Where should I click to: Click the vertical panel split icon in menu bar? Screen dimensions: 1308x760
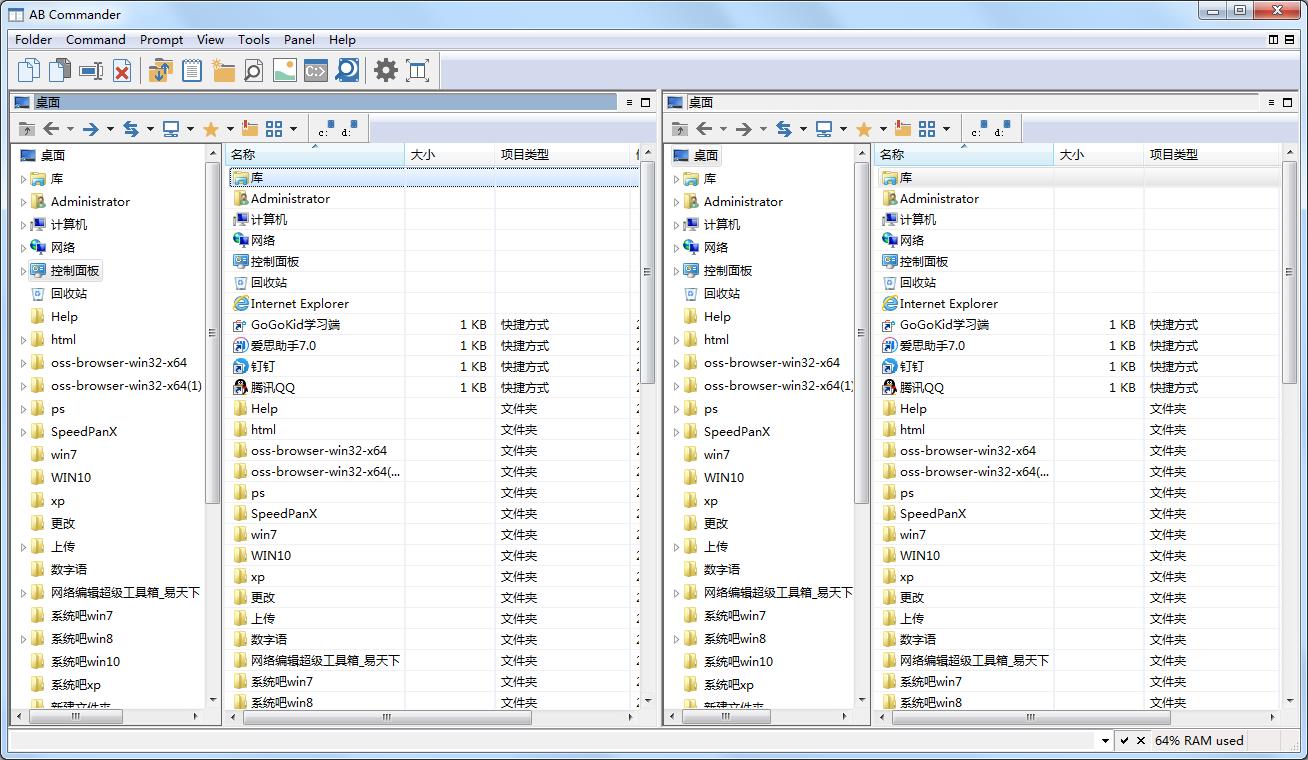click(1274, 40)
